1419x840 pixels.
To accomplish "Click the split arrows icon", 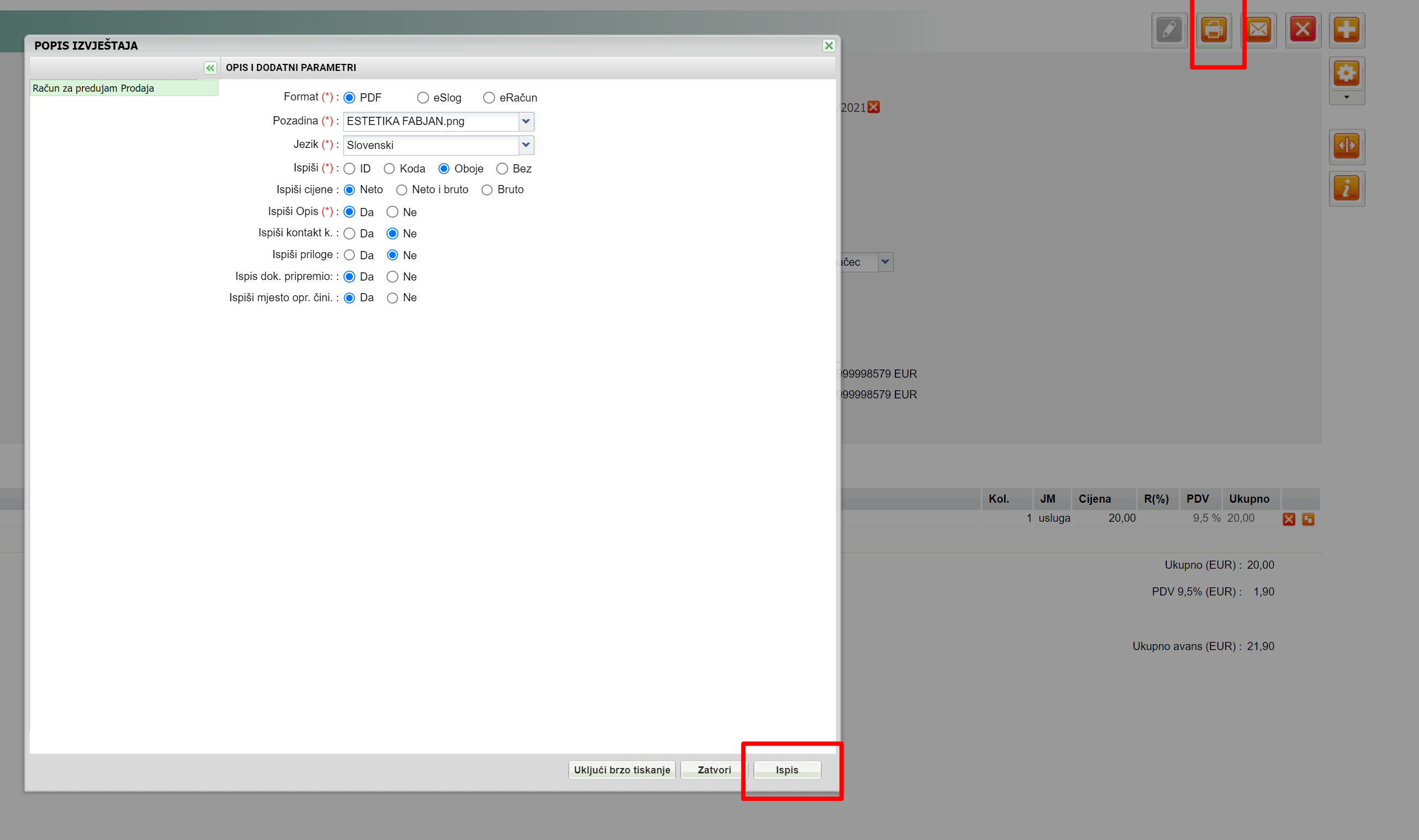I will pyautogui.click(x=1346, y=146).
